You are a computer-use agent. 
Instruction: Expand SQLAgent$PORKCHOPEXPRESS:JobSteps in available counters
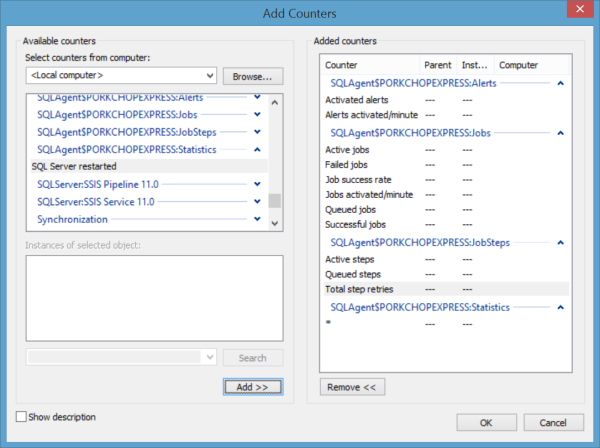[x=257, y=132]
